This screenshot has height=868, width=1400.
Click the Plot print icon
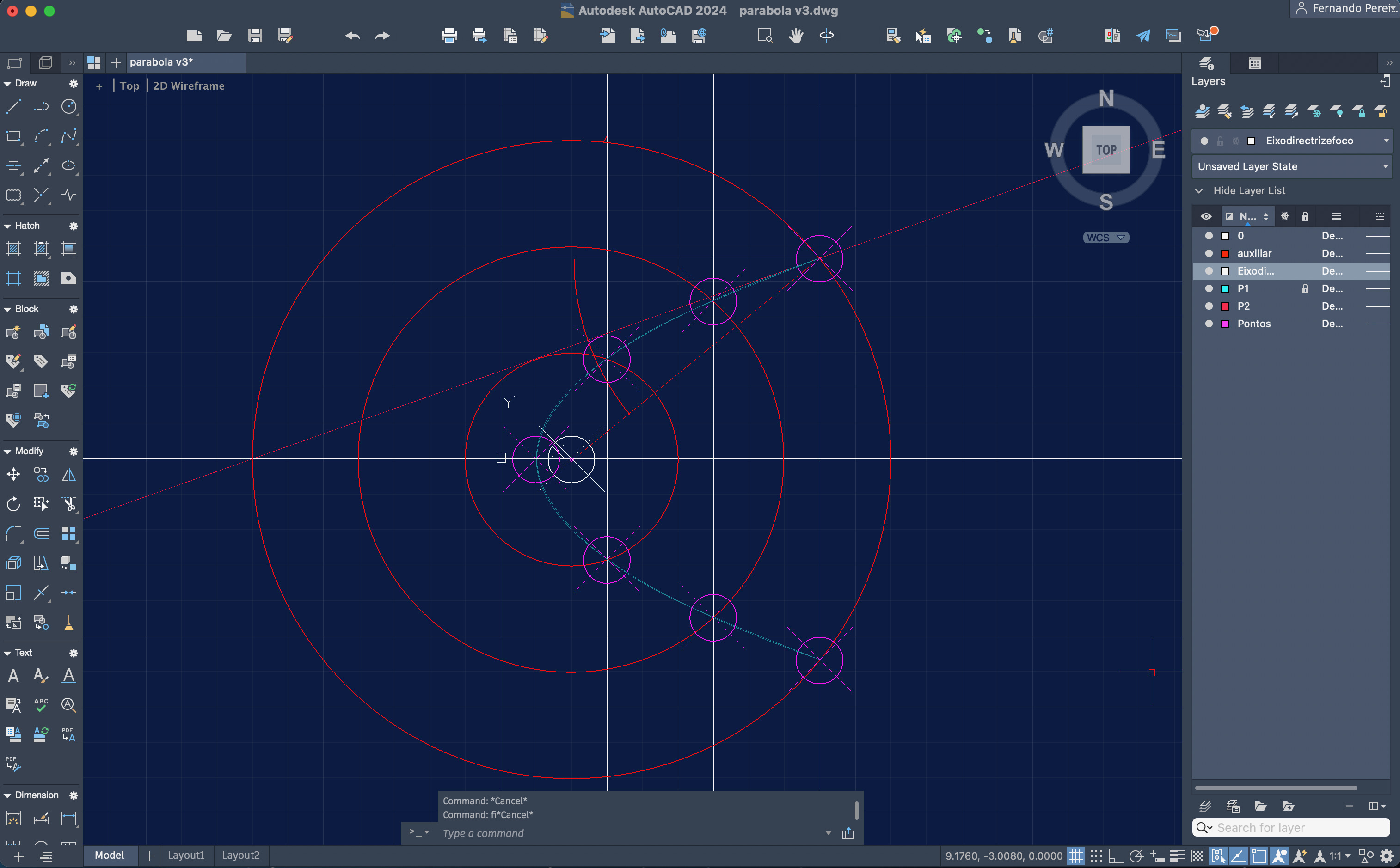[x=449, y=36]
